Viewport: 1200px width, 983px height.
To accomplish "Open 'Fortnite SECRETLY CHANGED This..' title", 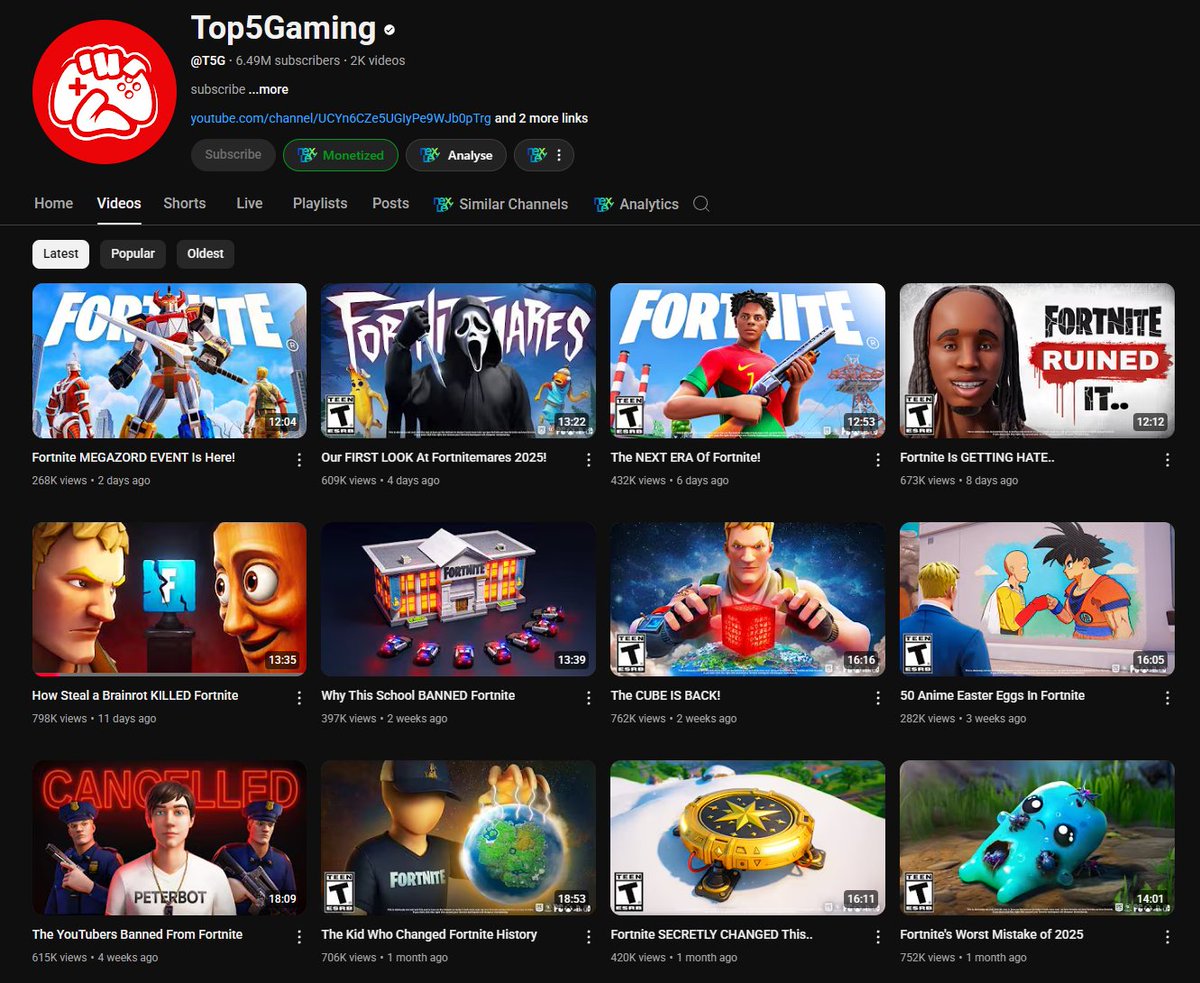I will click(712, 934).
